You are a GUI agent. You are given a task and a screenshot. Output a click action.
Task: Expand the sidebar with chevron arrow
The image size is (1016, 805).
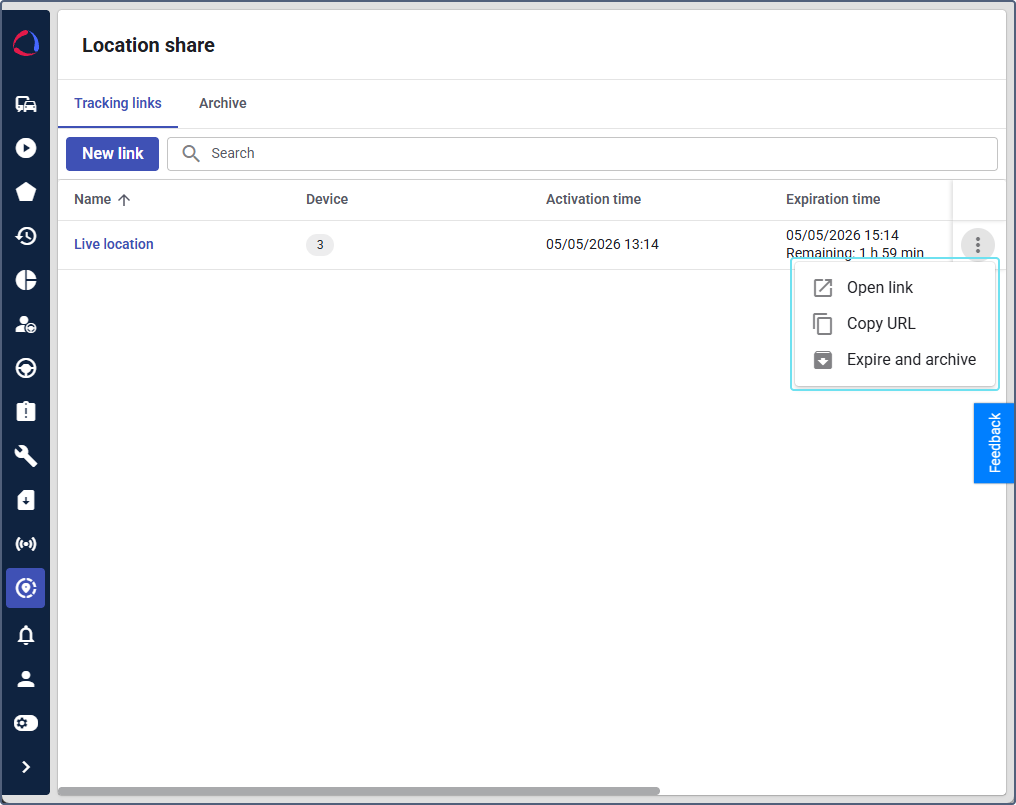point(26,767)
